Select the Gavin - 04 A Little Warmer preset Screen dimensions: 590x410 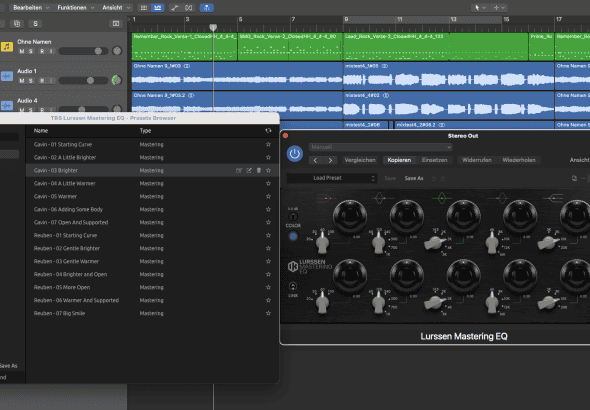152,183
